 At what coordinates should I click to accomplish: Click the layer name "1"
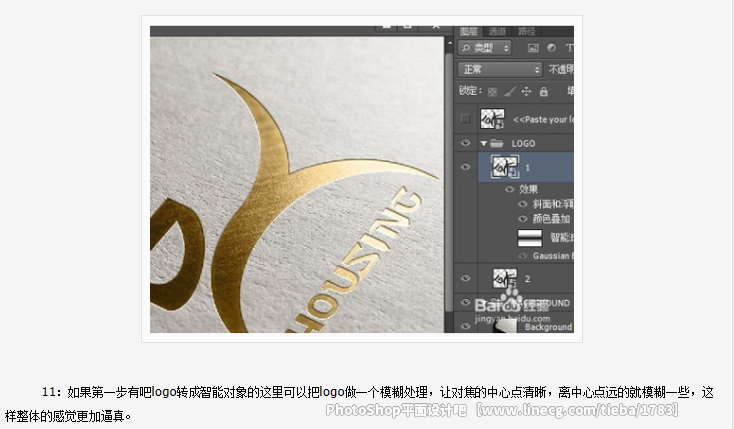tap(528, 168)
